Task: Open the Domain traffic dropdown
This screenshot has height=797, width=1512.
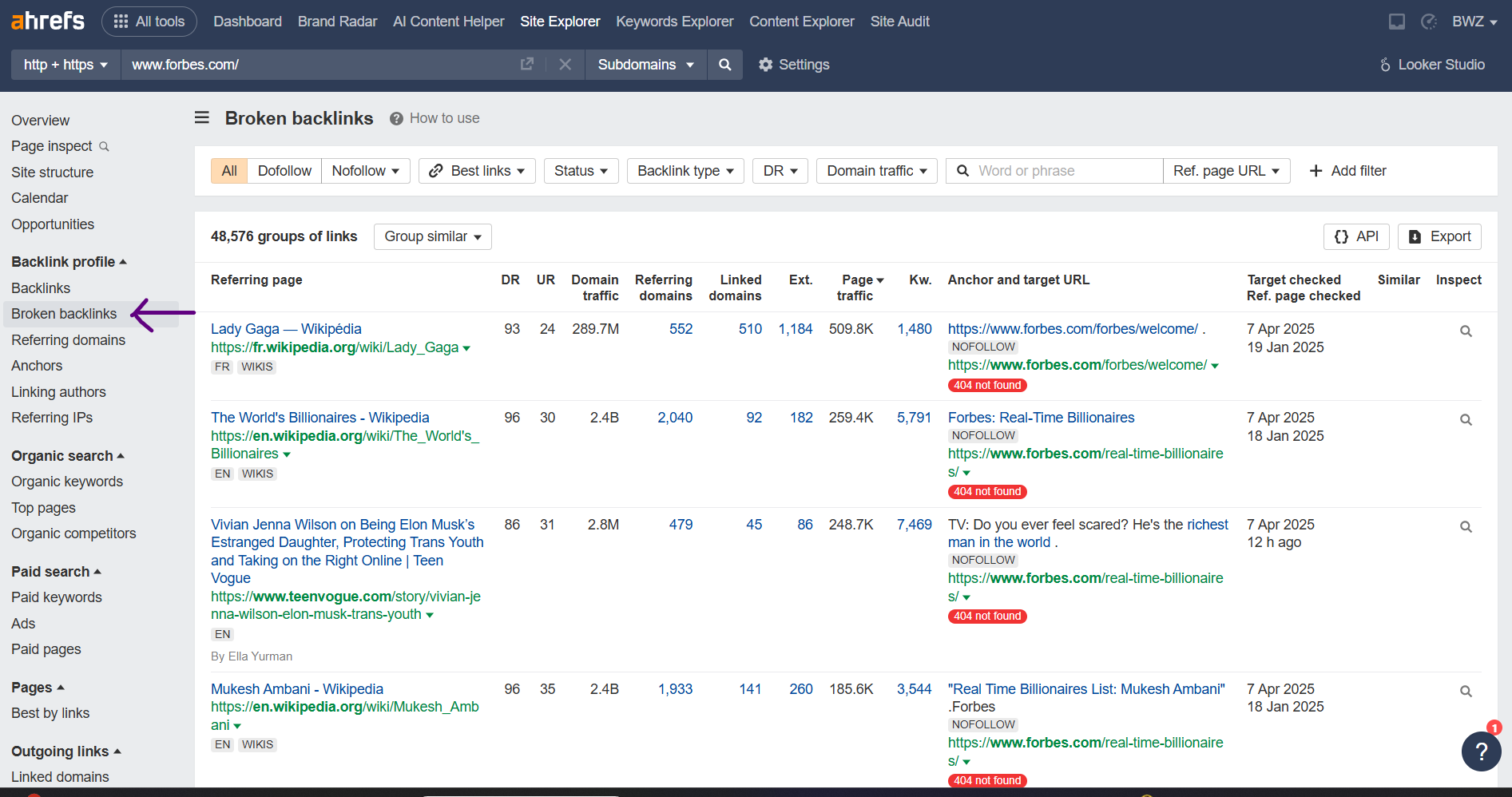Action: pos(877,171)
